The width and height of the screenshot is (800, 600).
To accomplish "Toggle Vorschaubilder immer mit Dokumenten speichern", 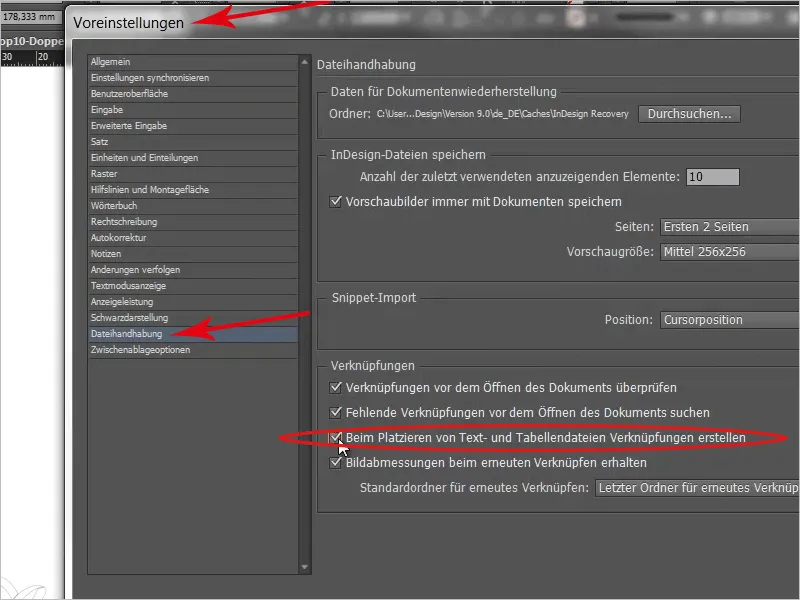I will click(336, 202).
